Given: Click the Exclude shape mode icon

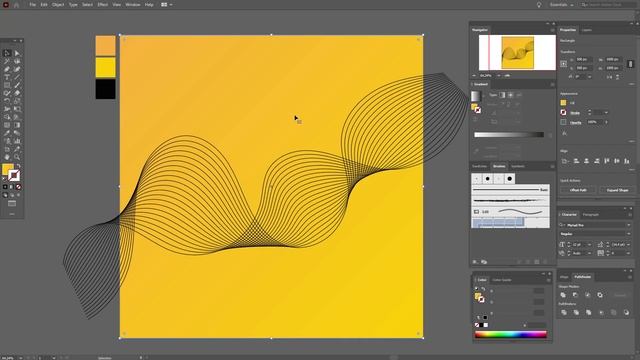Looking at the screenshot, I should pyautogui.click(x=600, y=295).
